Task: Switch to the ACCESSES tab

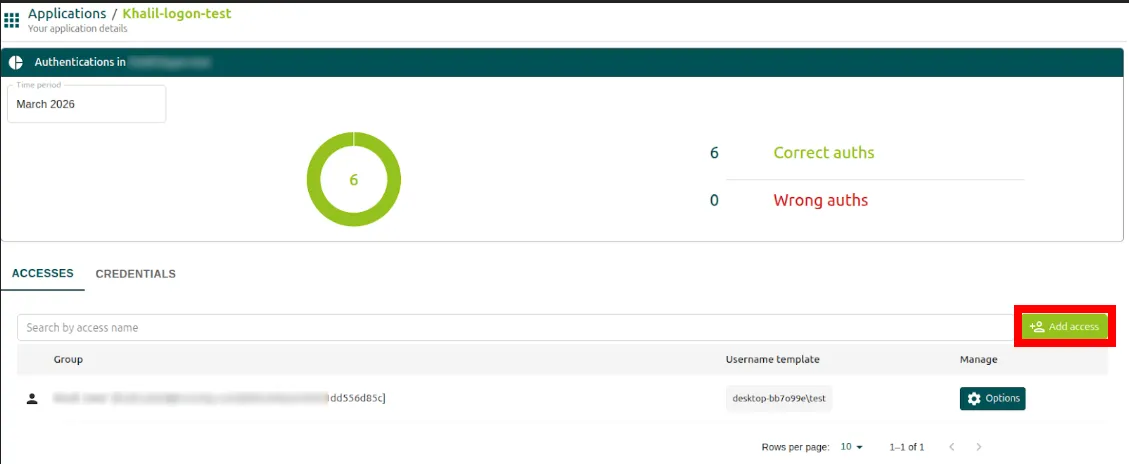Action: [42, 274]
